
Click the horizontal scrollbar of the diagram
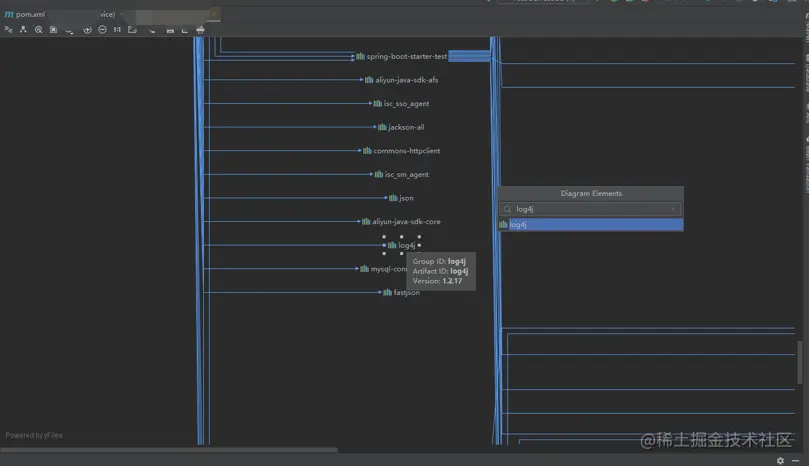point(169,449)
